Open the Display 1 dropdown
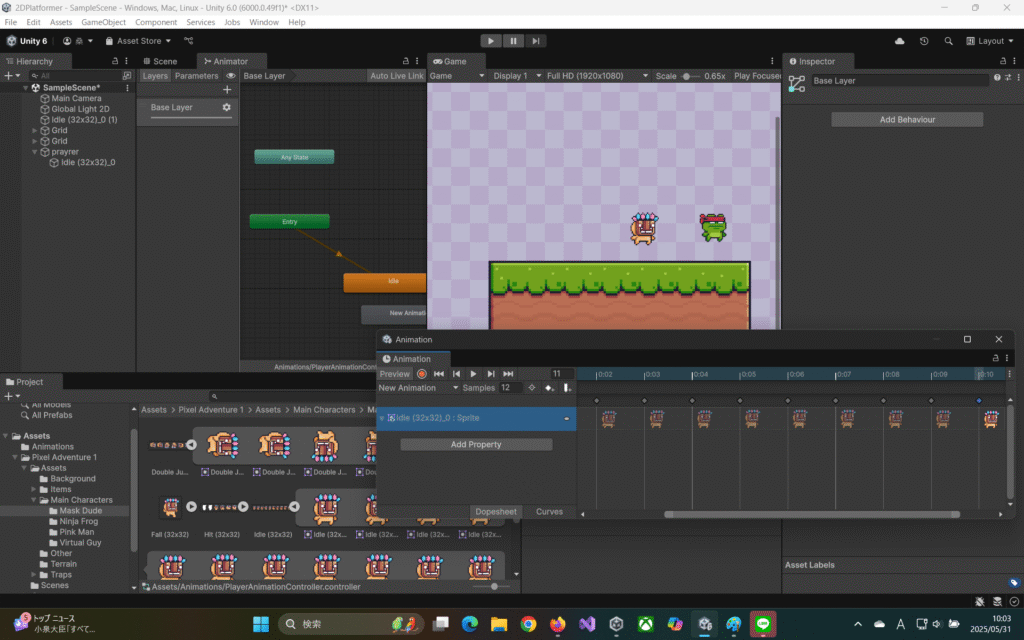Viewport: 1024px width, 640px height. click(x=517, y=76)
